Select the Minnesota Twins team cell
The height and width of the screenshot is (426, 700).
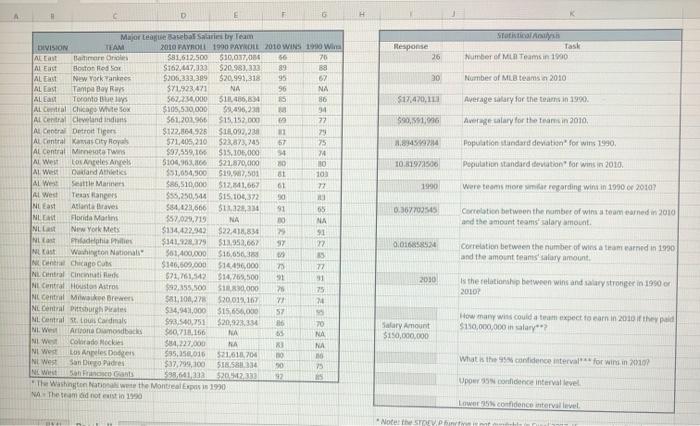(x=114, y=152)
